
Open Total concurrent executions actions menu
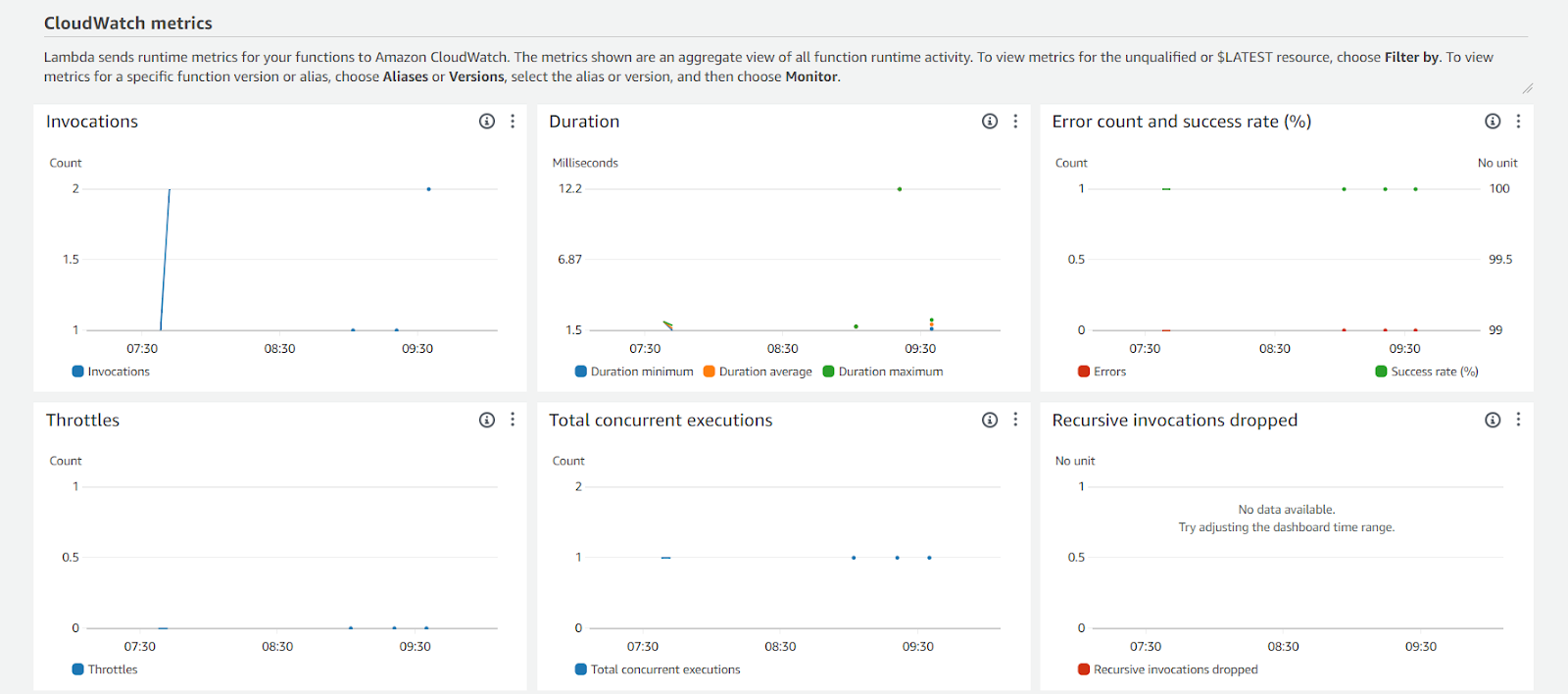tap(1015, 420)
